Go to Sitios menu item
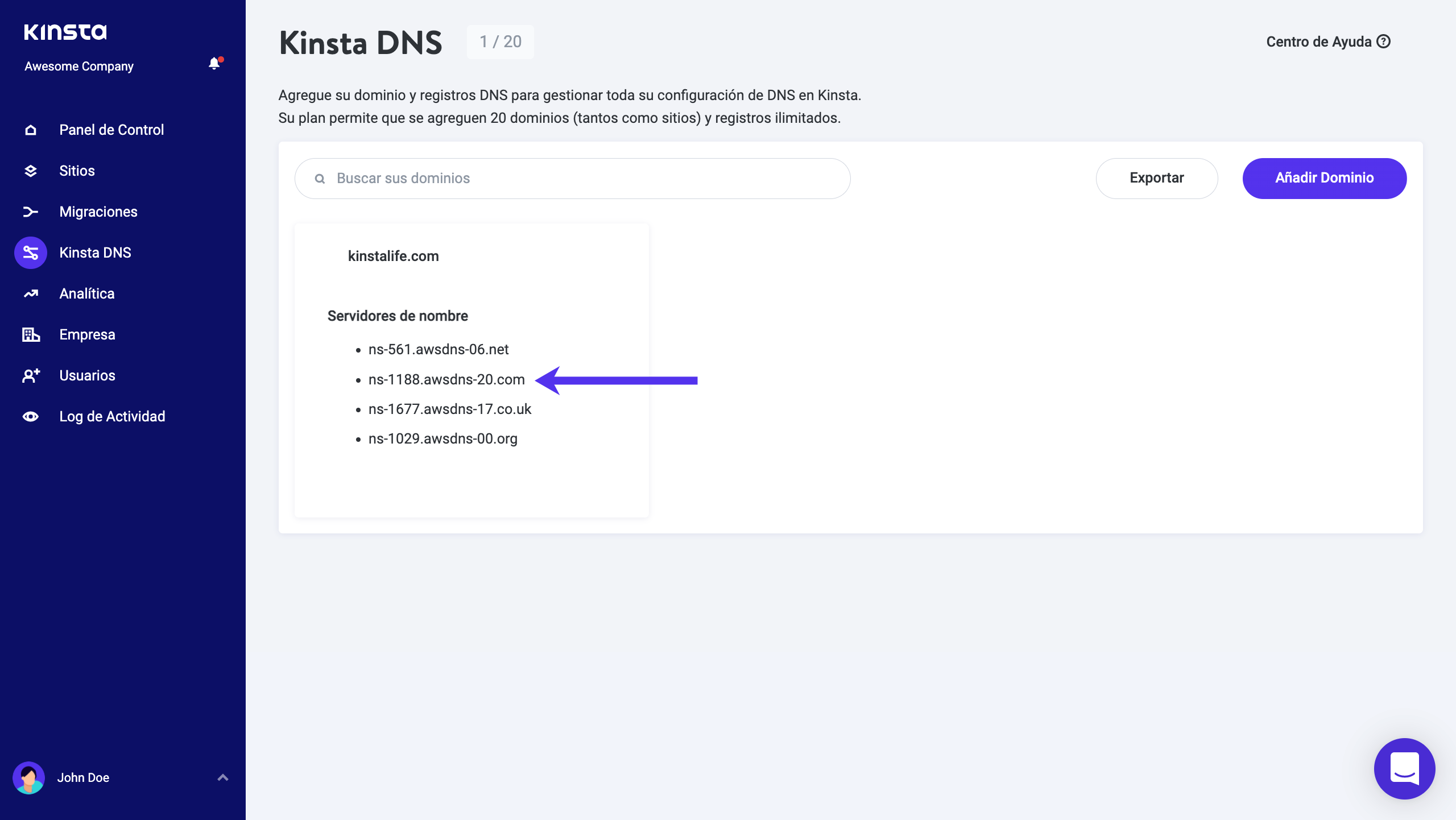1456x820 pixels. pos(77,171)
